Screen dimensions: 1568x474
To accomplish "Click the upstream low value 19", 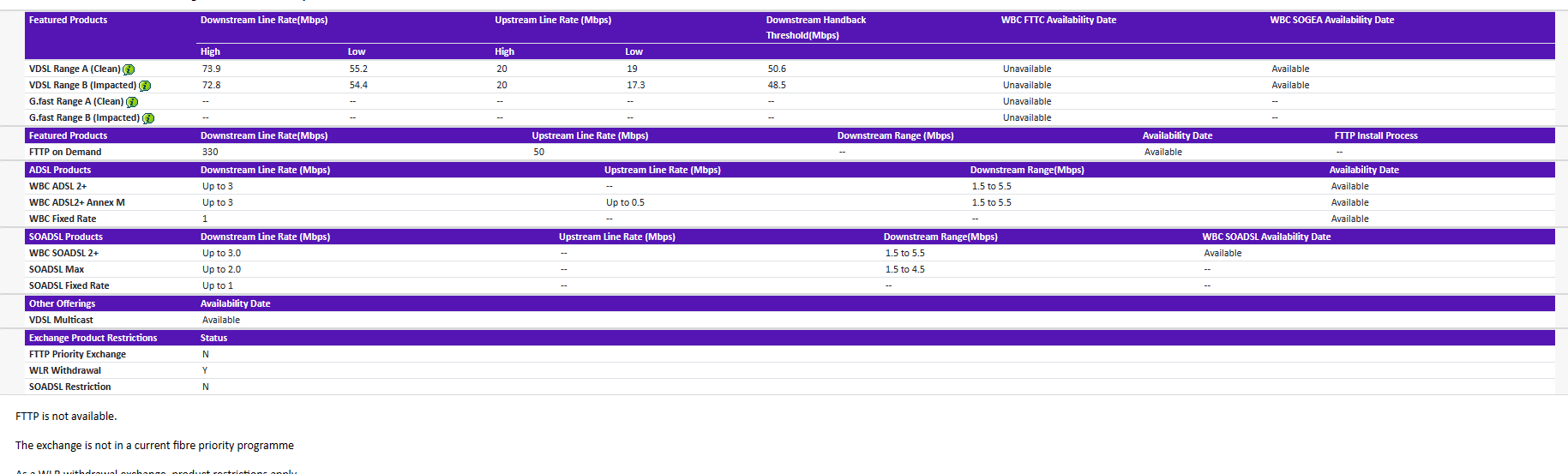I will (x=632, y=69).
